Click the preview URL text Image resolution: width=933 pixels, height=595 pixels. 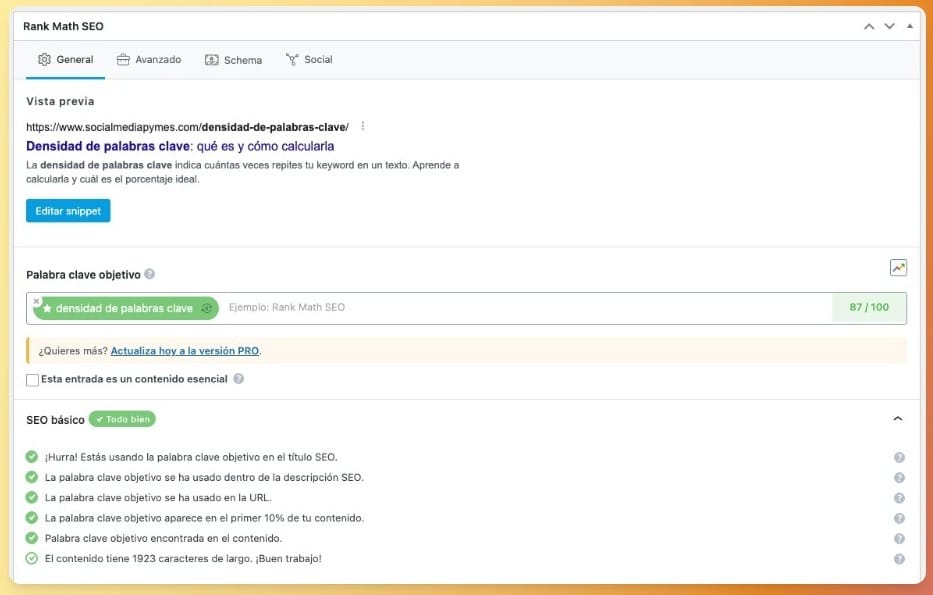[187, 127]
